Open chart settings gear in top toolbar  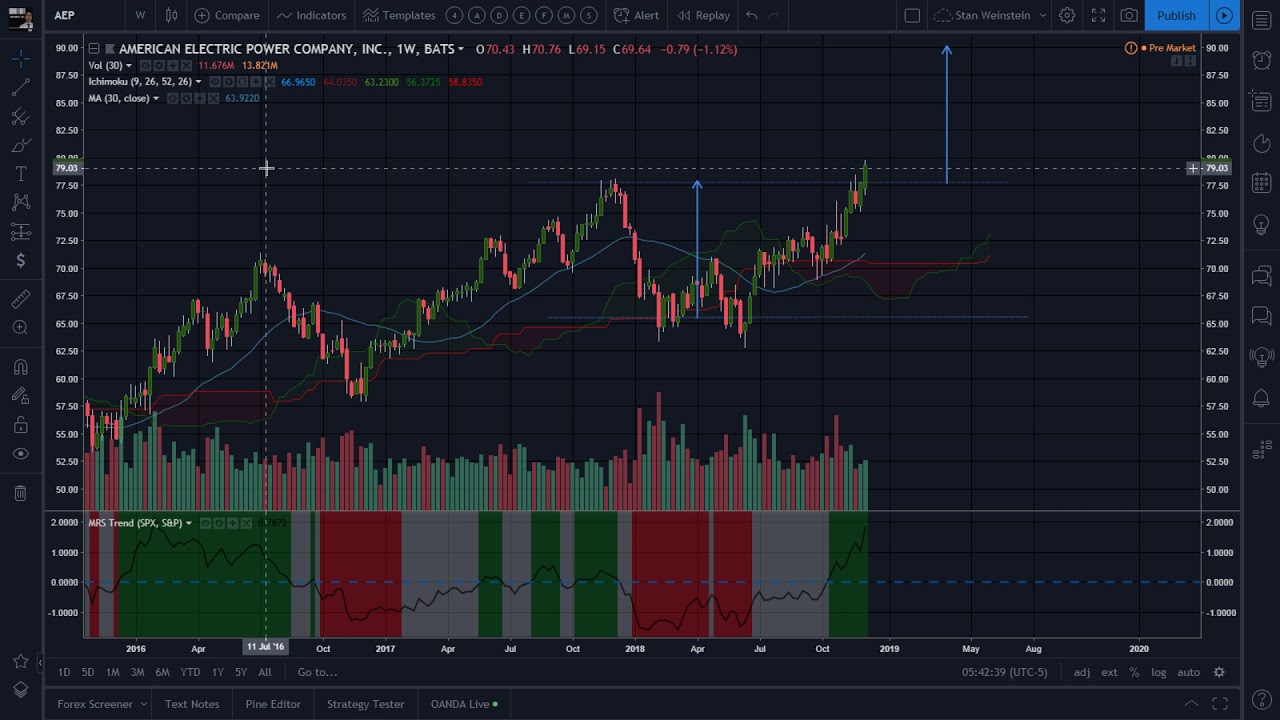tap(1067, 15)
